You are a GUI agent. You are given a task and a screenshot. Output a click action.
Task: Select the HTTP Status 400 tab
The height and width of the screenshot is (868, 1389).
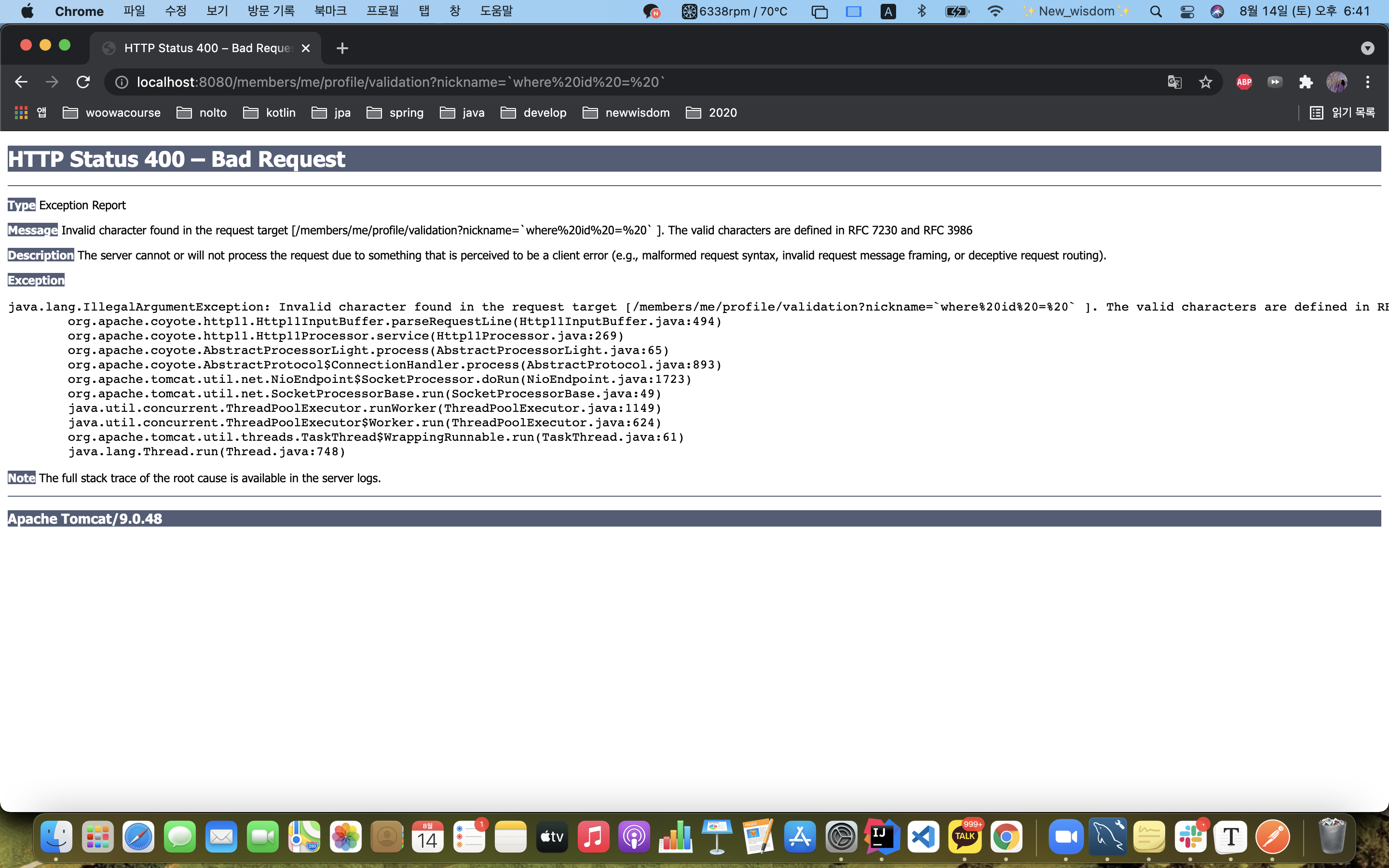coord(206,48)
